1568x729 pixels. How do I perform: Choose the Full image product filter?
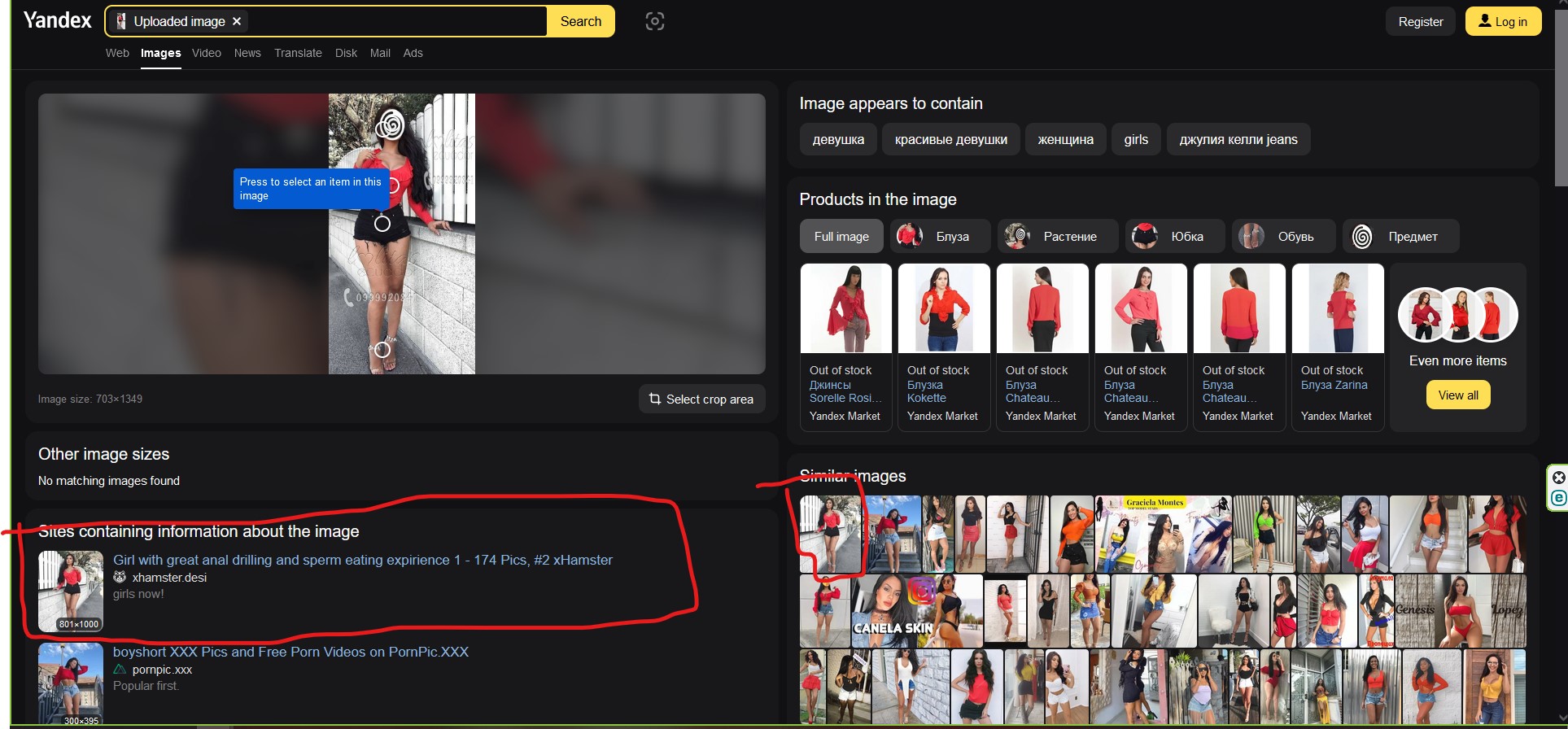[x=841, y=236]
